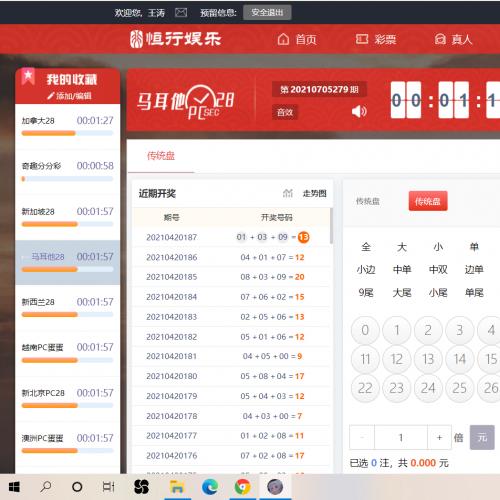This screenshot has height=500, width=500.
Task: Mute sound with the speaker icon
Action: click(359, 111)
